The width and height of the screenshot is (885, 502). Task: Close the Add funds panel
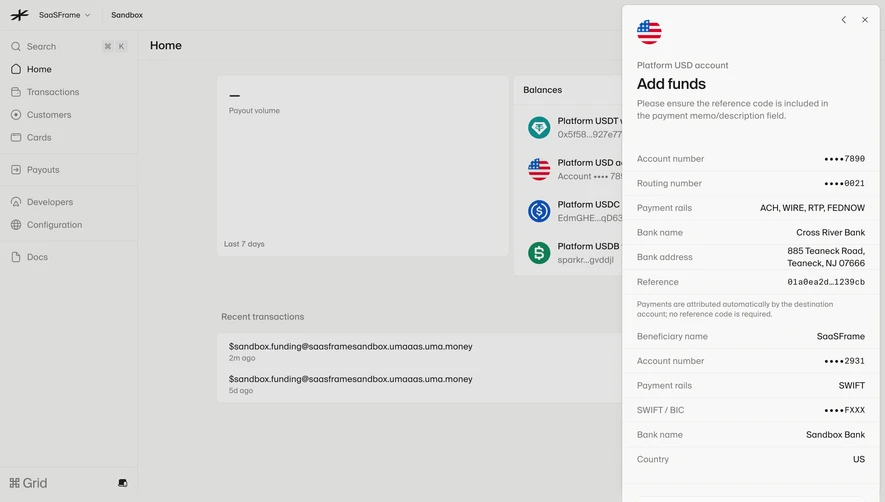pyautogui.click(x=865, y=20)
